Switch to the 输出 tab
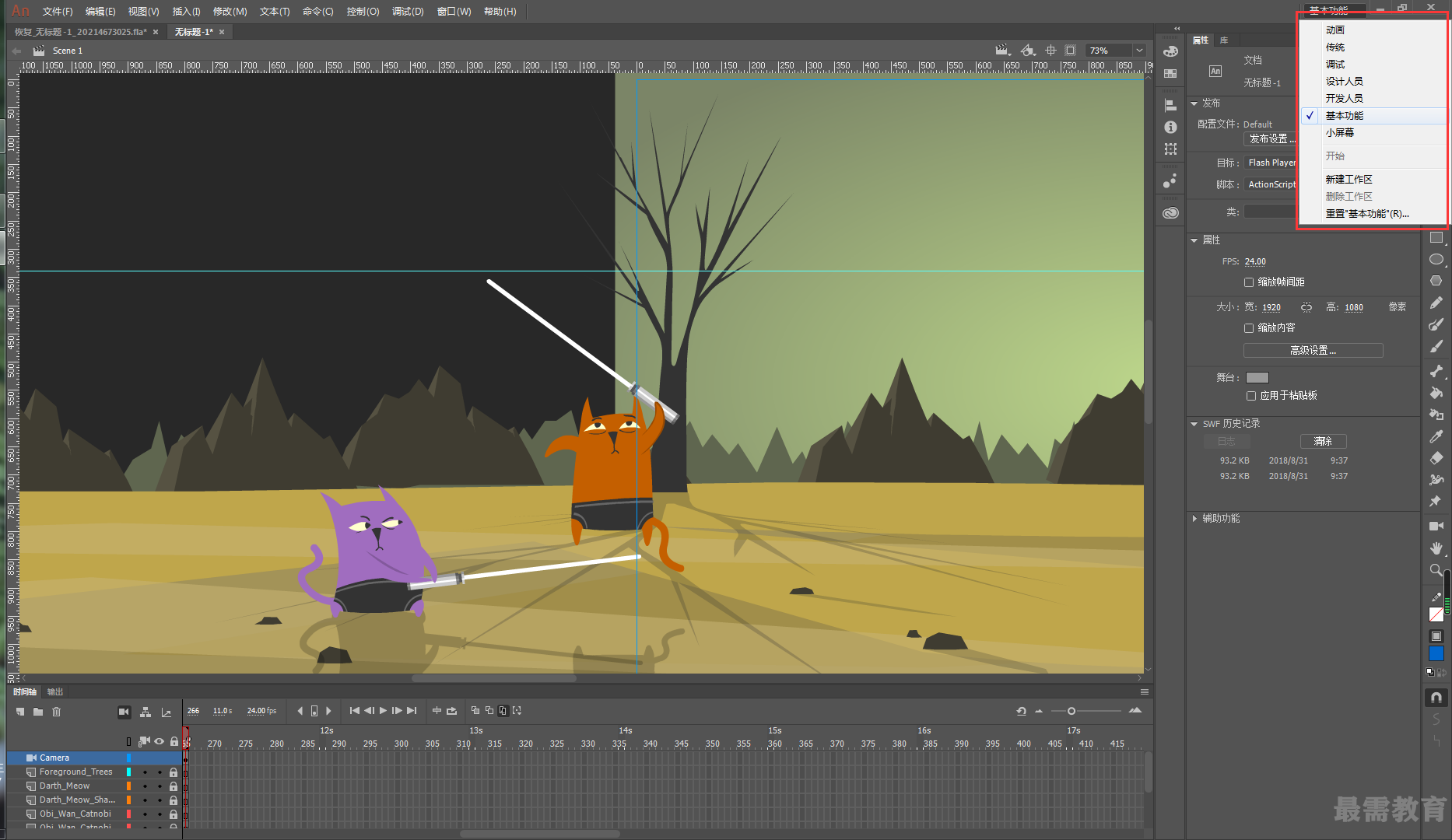 pyautogui.click(x=55, y=691)
